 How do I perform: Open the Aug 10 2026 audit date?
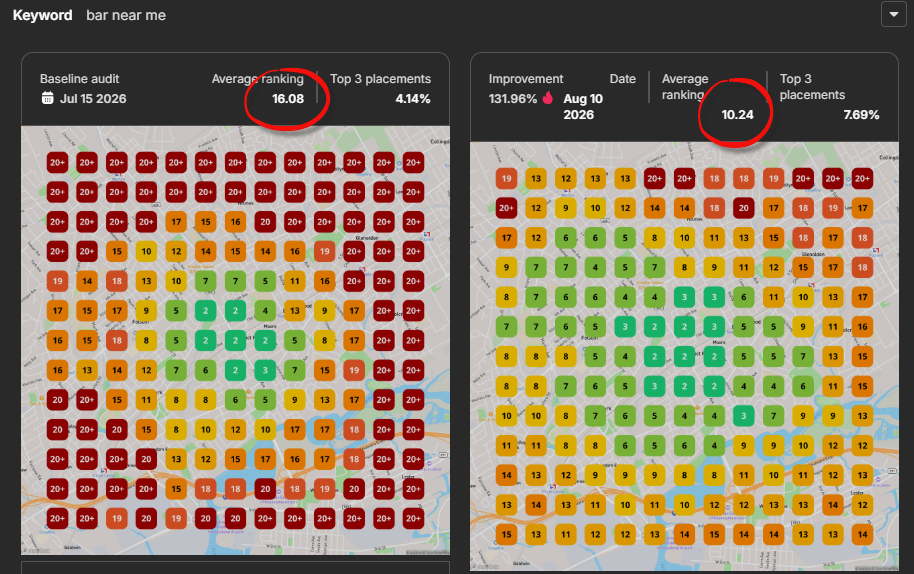583,107
